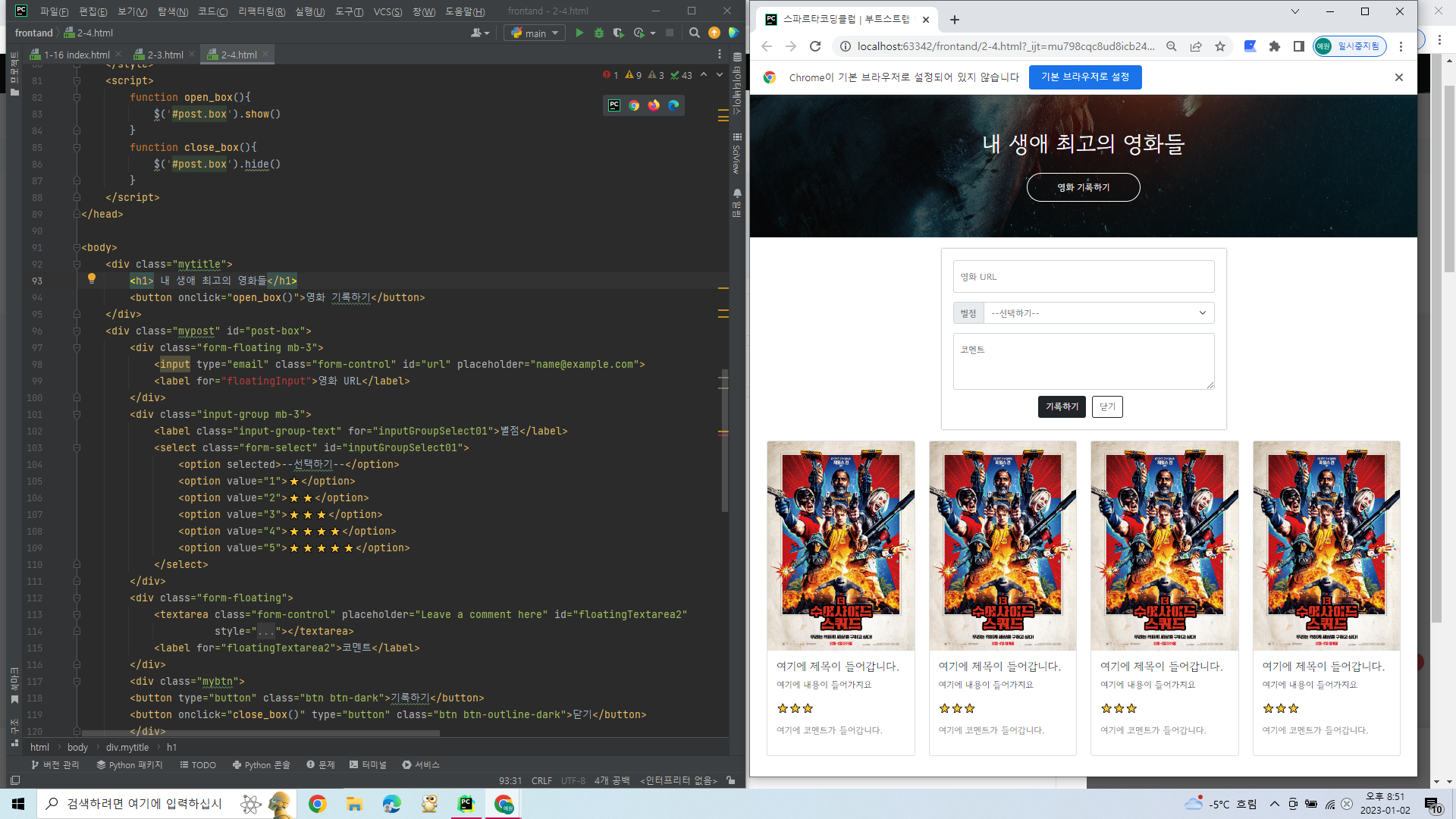Click 기본 브라우저로 설정 button
Viewport: 1456px width, 819px height.
click(1084, 77)
